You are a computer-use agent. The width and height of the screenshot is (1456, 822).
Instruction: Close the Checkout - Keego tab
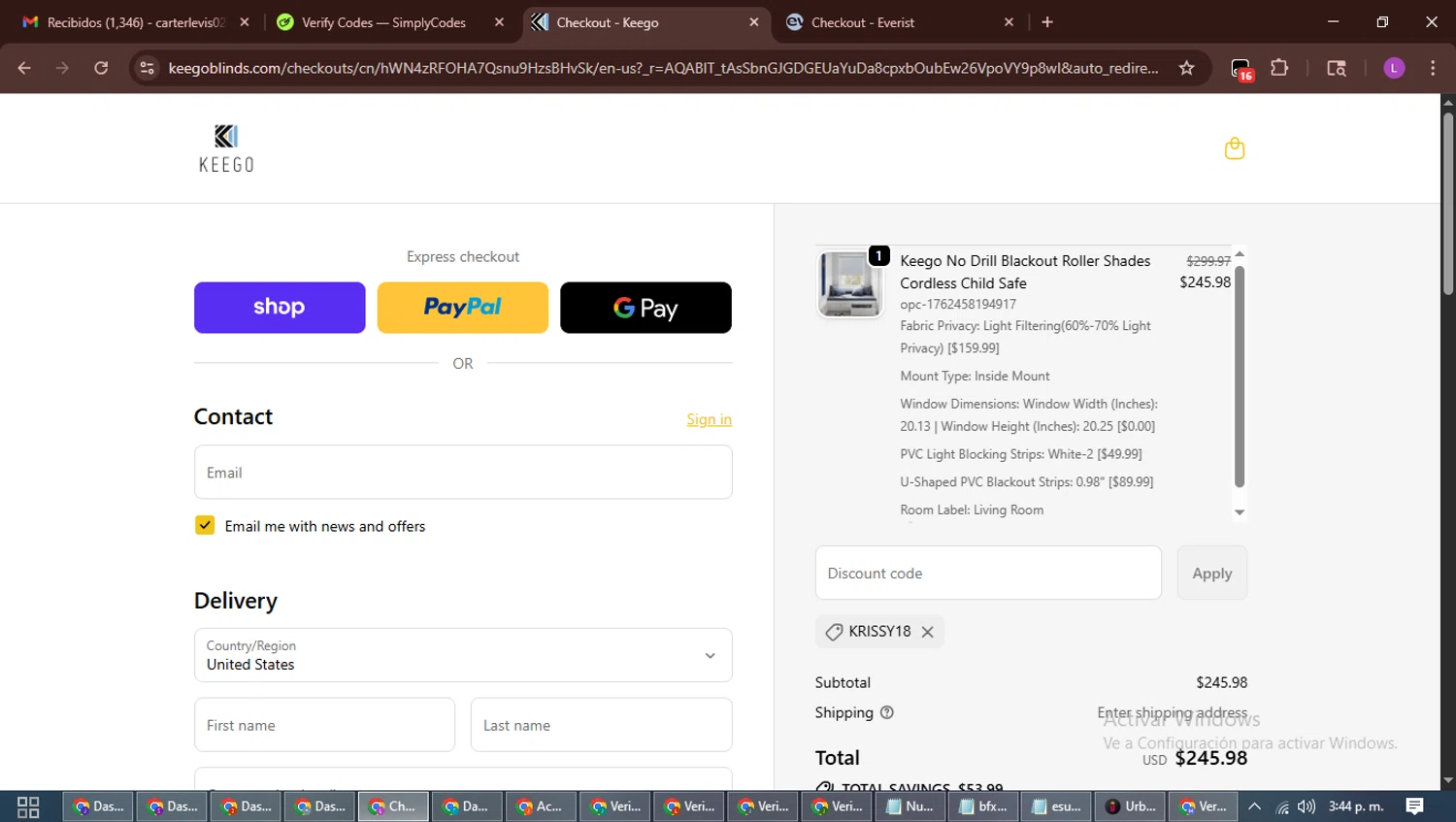click(754, 22)
